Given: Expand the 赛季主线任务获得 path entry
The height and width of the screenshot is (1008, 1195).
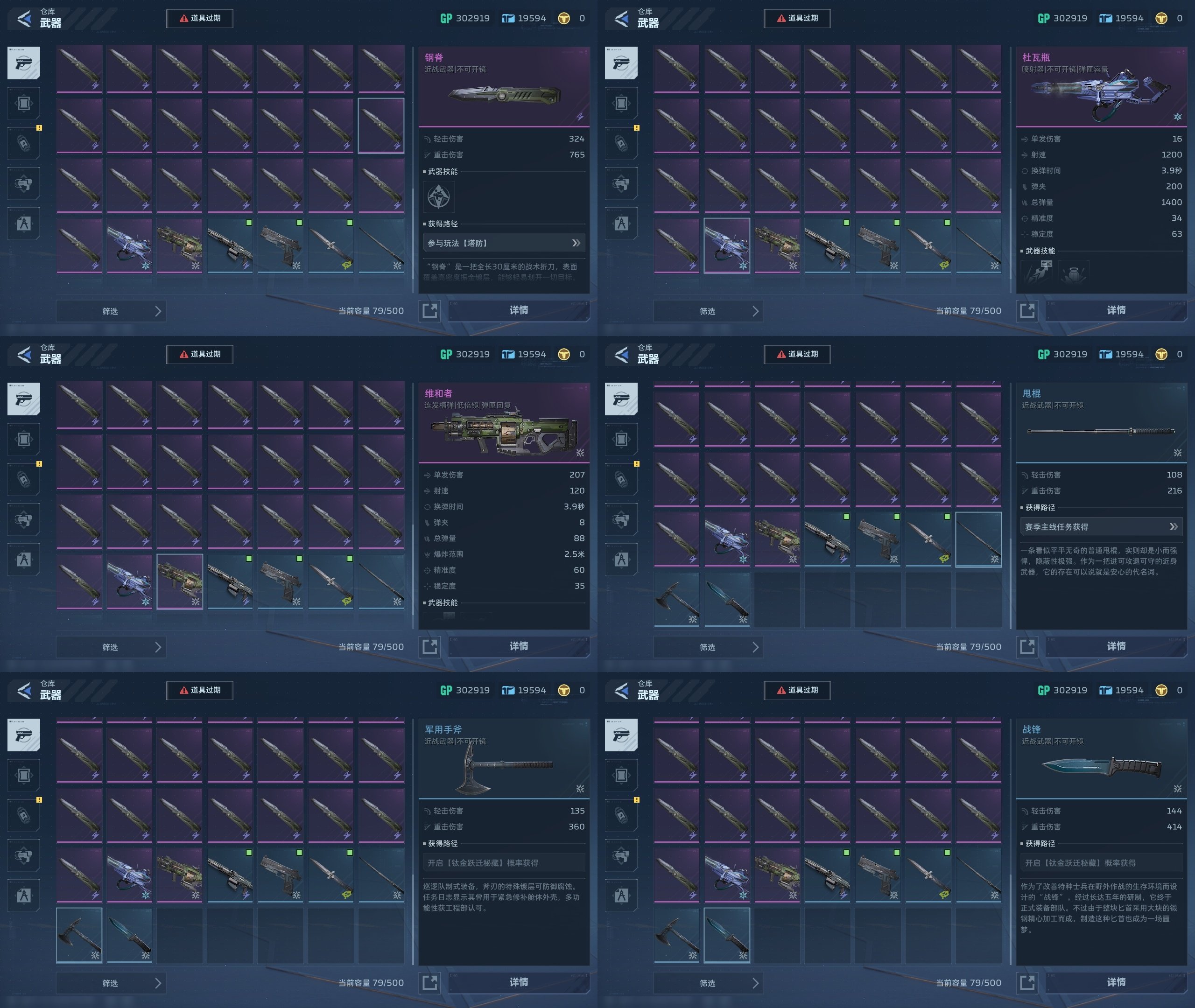Looking at the screenshot, I should coord(1101,527).
